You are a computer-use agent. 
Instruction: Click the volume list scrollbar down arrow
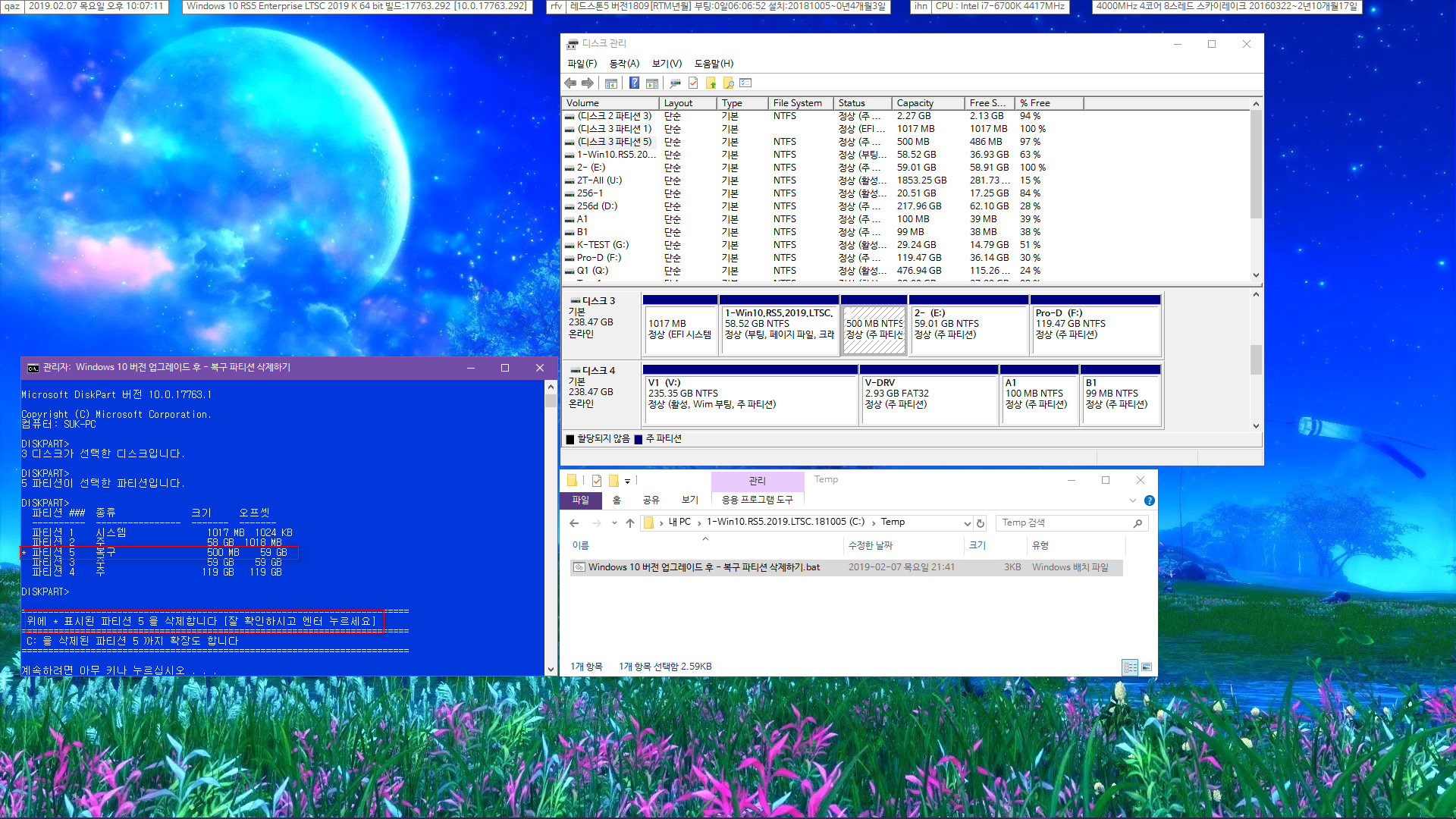pyautogui.click(x=1256, y=275)
